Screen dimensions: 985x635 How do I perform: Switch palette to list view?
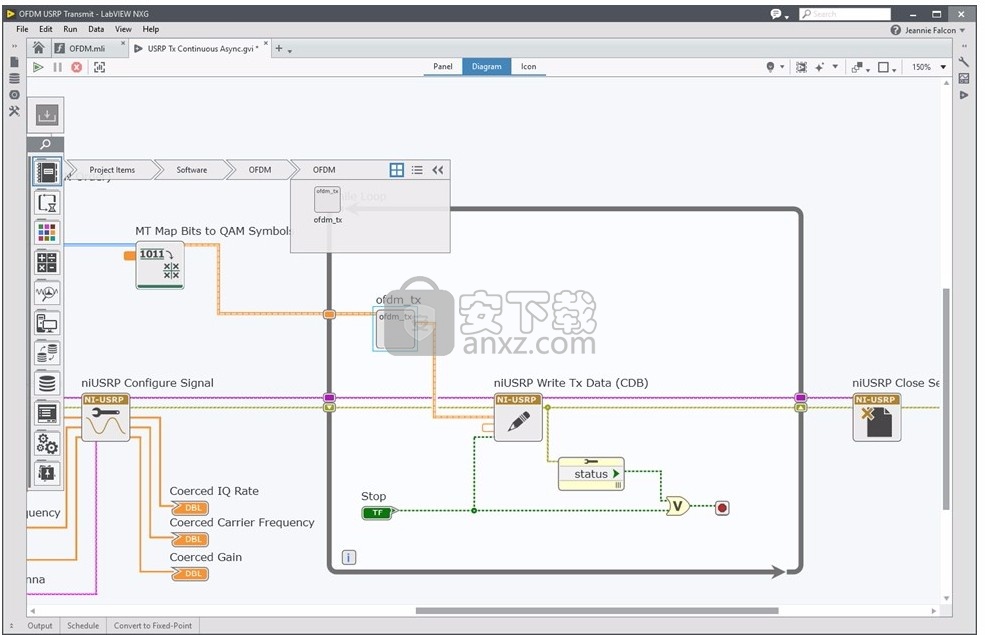417,170
